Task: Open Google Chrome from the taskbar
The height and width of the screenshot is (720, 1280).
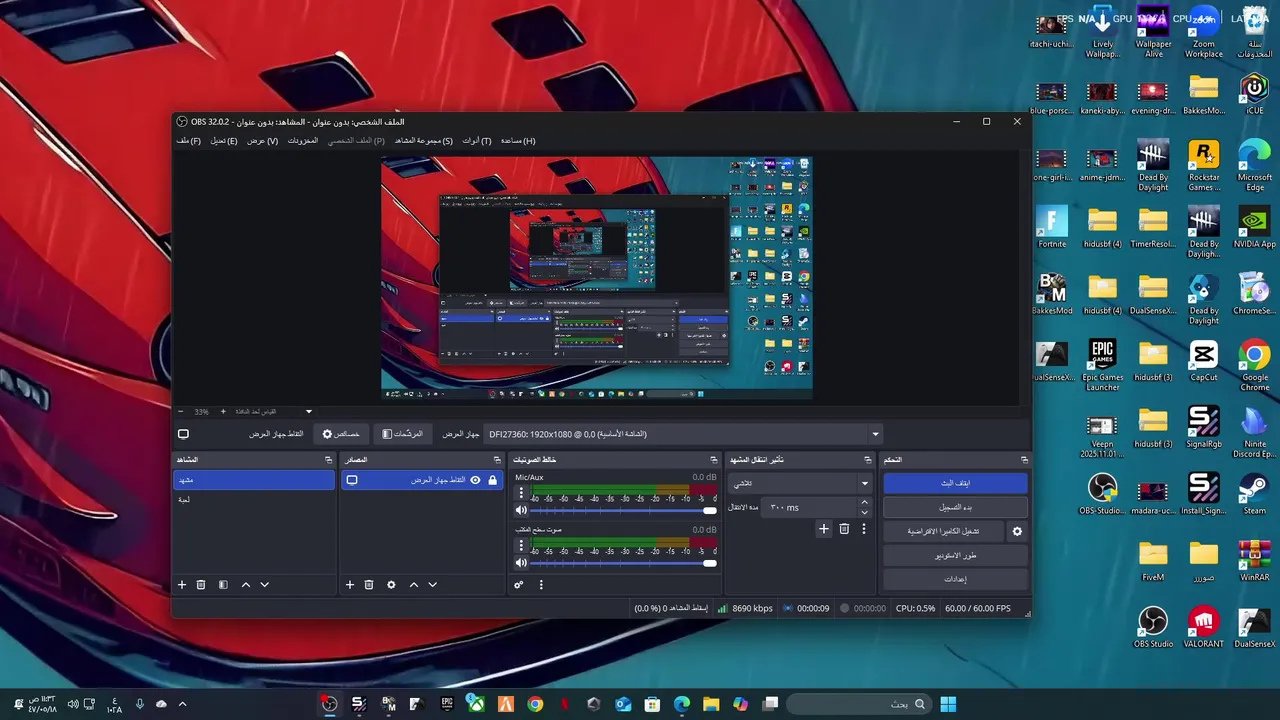Action: click(535, 704)
